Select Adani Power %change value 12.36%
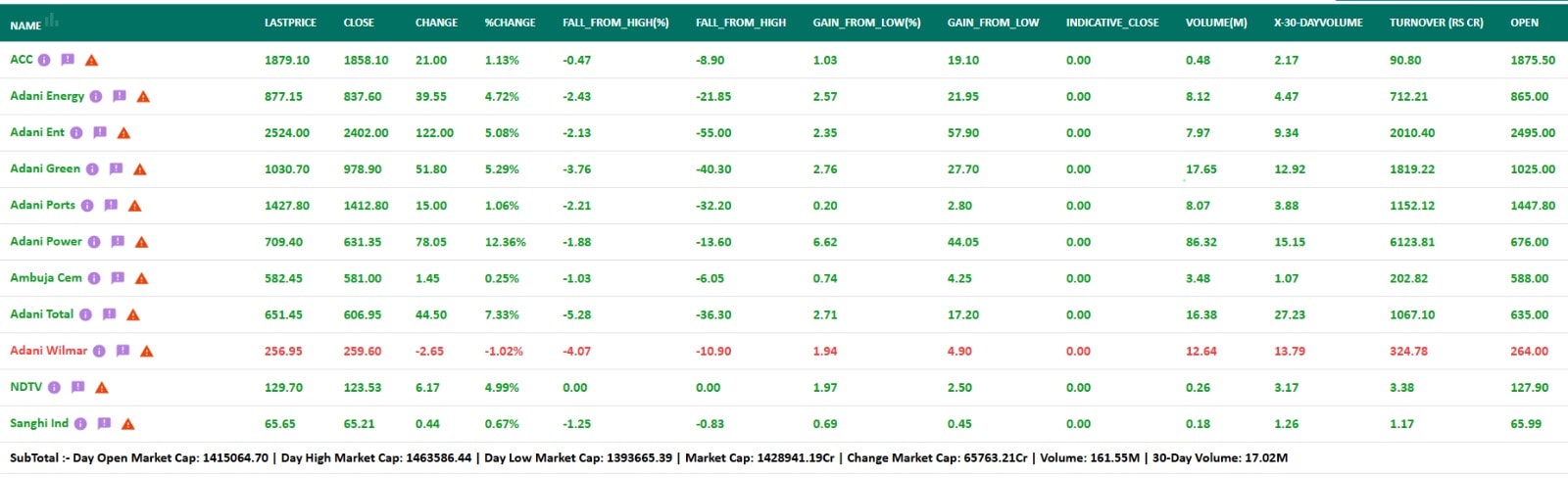The height and width of the screenshot is (478, 1568). pyautogui.click(x=505, y=242)
